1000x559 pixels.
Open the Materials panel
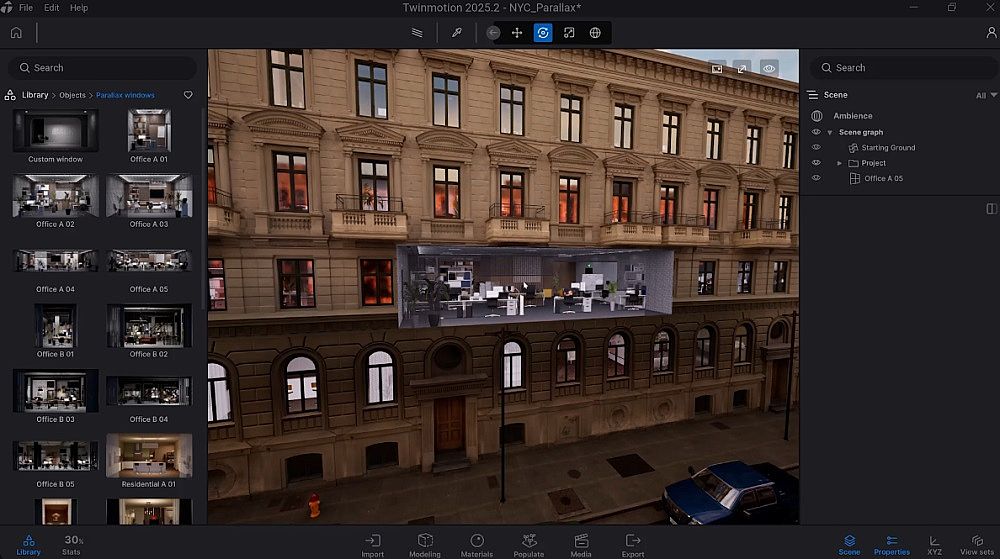click(477, 545)
